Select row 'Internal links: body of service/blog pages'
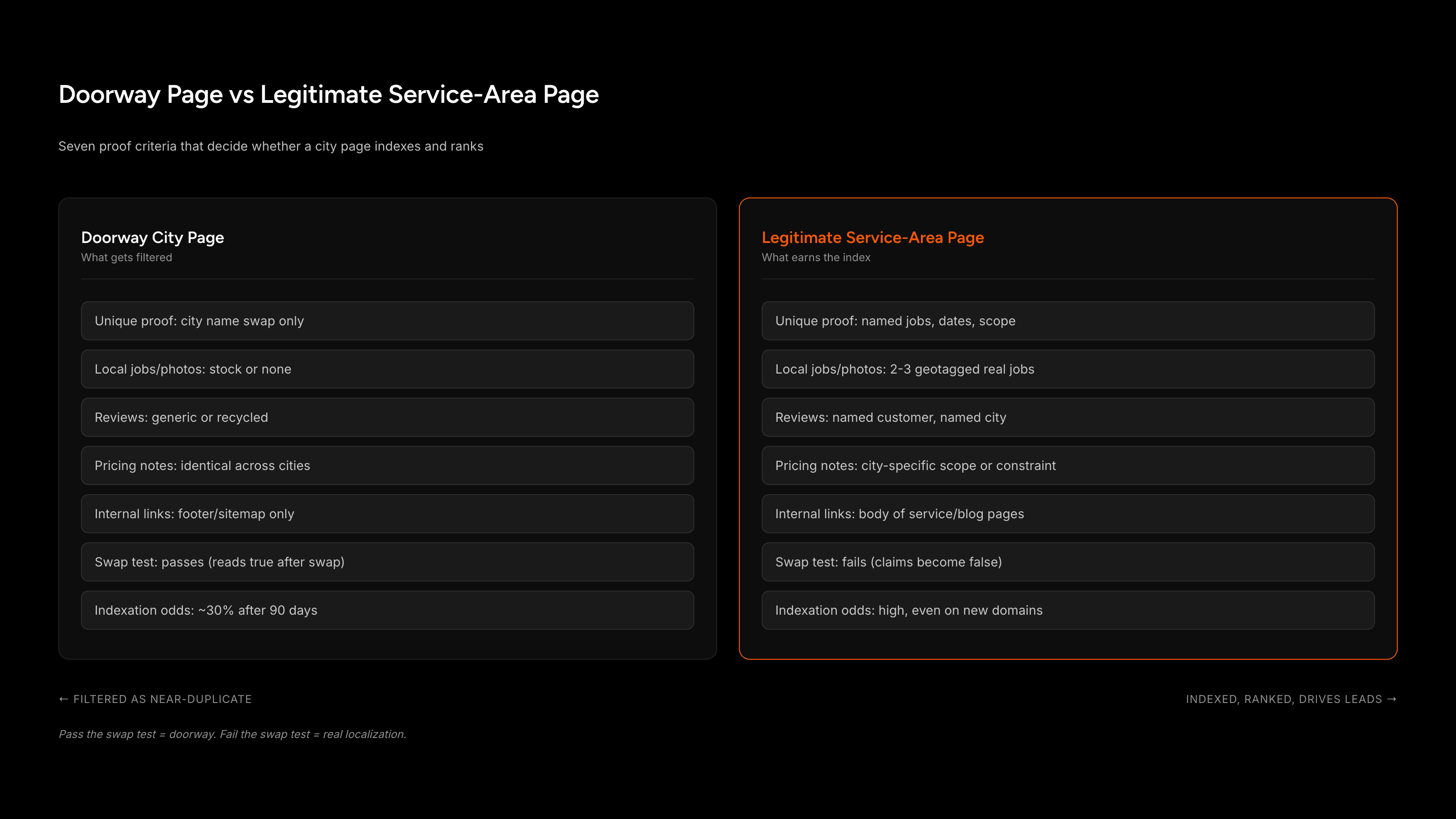1456x819 pixels. point(1068,514)
